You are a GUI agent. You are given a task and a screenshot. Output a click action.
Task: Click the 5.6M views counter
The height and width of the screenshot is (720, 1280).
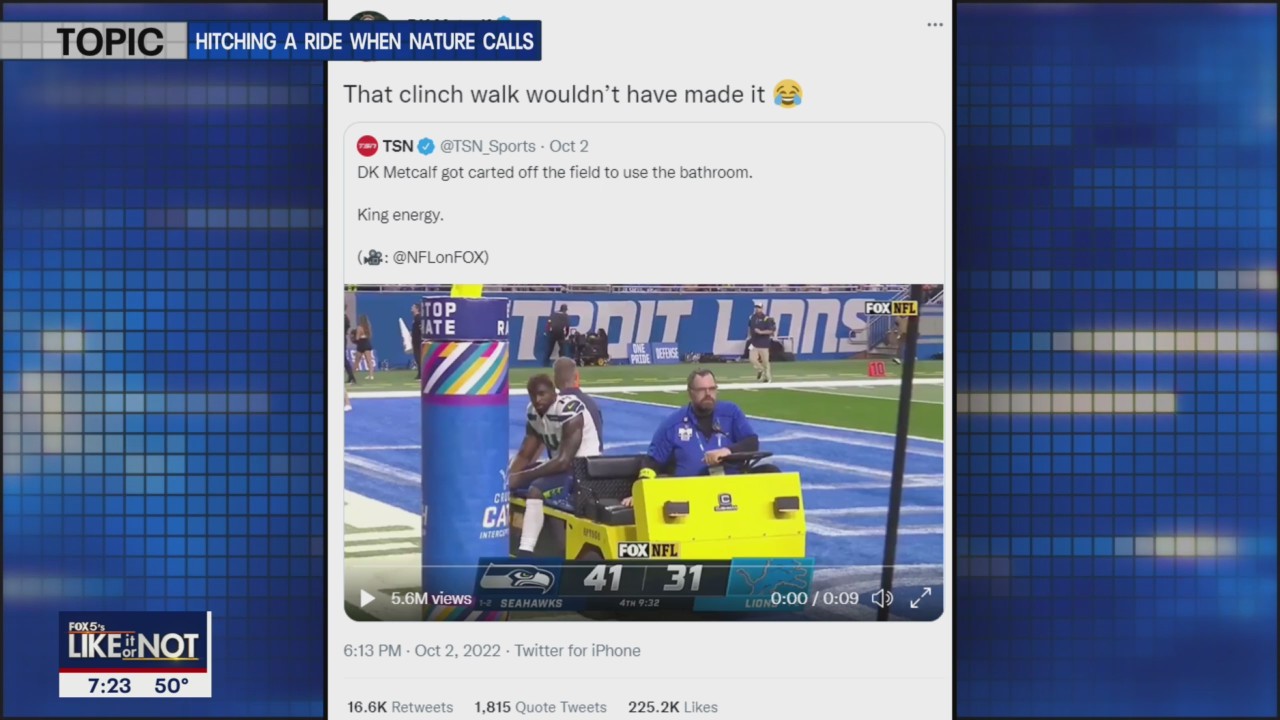point(431,598)
